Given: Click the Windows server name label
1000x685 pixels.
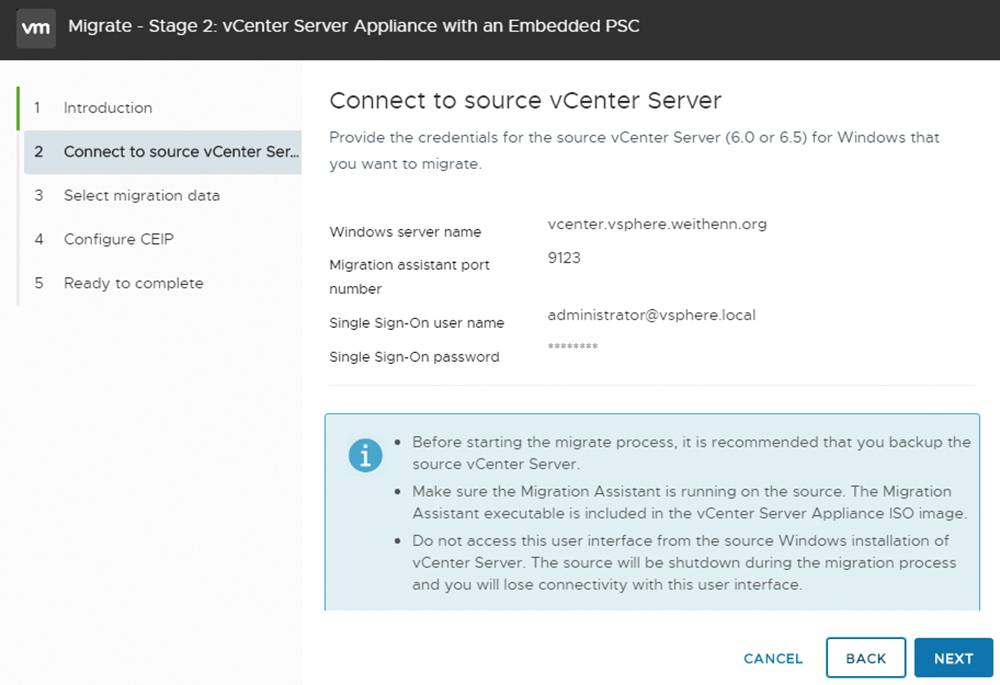Looking at the screenshot, I should [405, 232].
